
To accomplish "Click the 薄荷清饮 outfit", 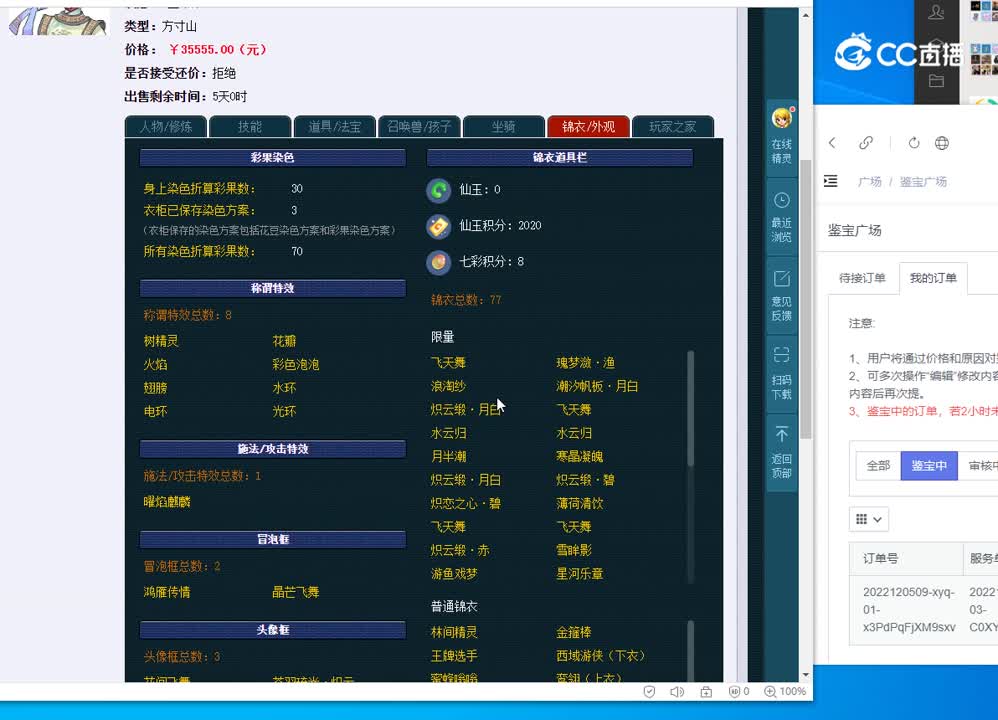I will click(579, 504).
